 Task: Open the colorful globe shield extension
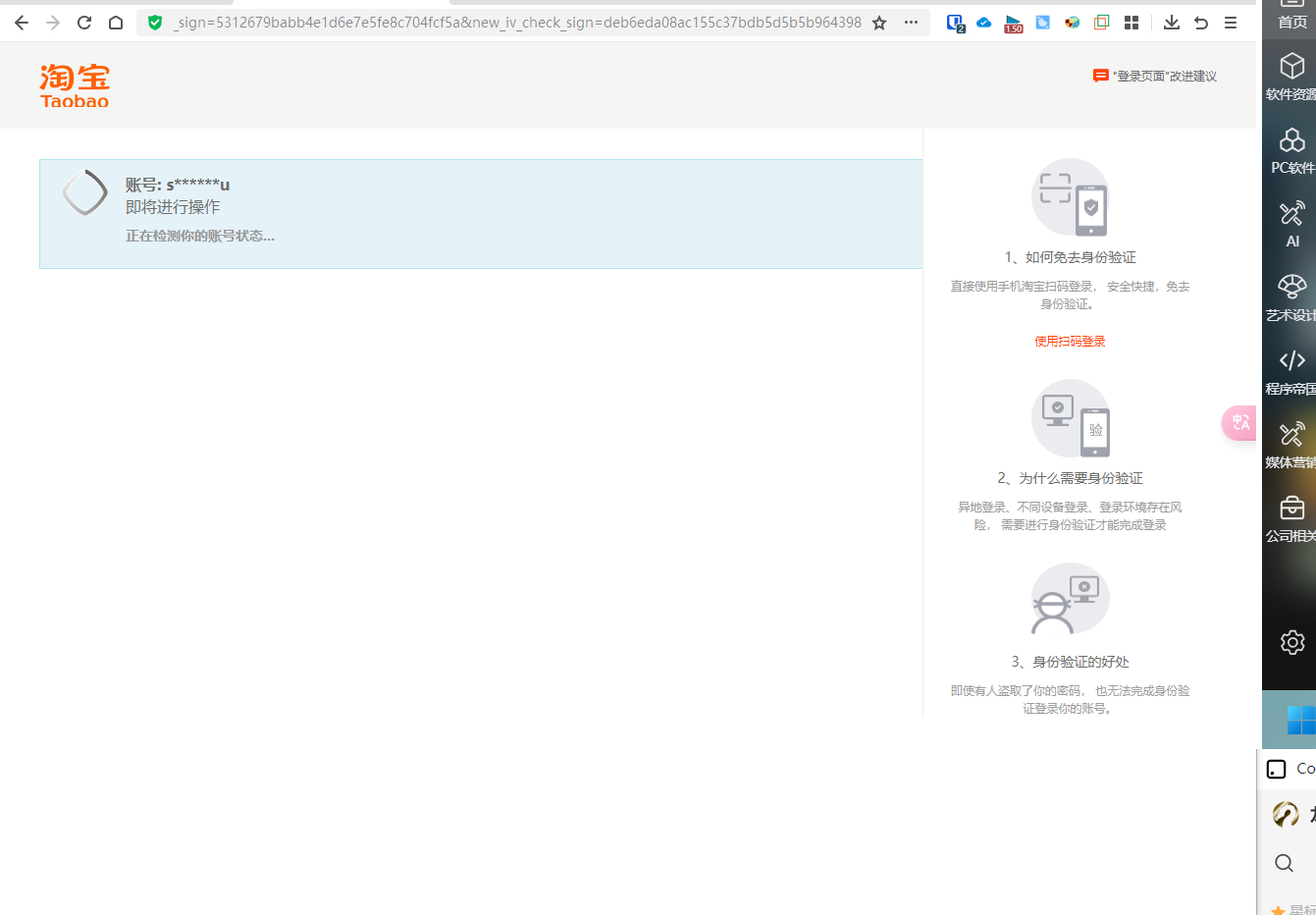point(1073,23)
